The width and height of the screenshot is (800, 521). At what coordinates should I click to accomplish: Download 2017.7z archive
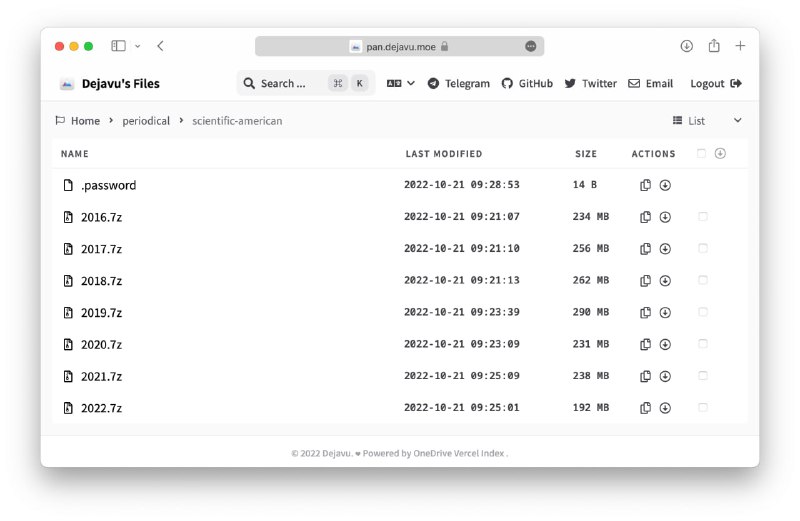(665, 249)
